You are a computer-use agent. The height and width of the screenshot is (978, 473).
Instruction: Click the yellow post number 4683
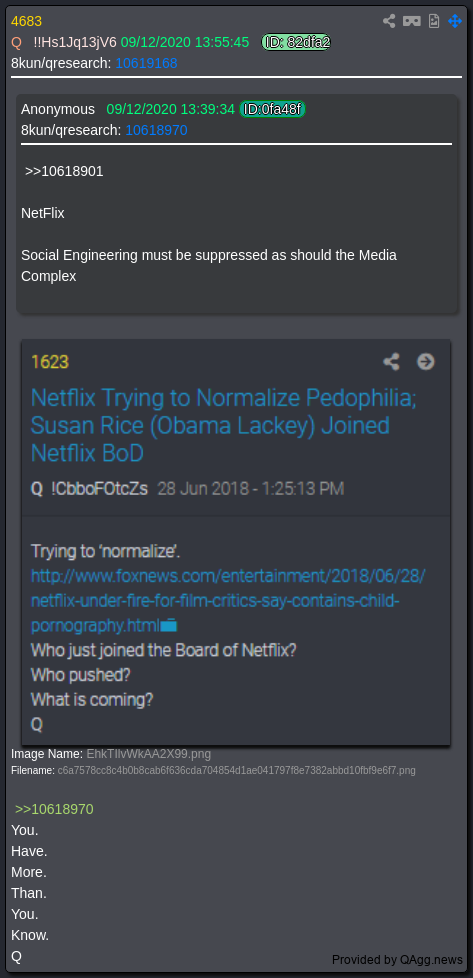click(x=26, y=21)
